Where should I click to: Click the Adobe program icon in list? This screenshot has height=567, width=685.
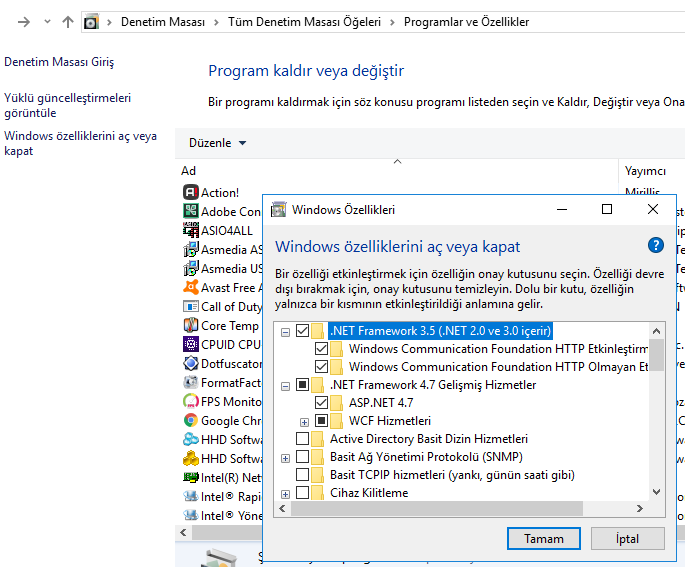tap(190, 211)
